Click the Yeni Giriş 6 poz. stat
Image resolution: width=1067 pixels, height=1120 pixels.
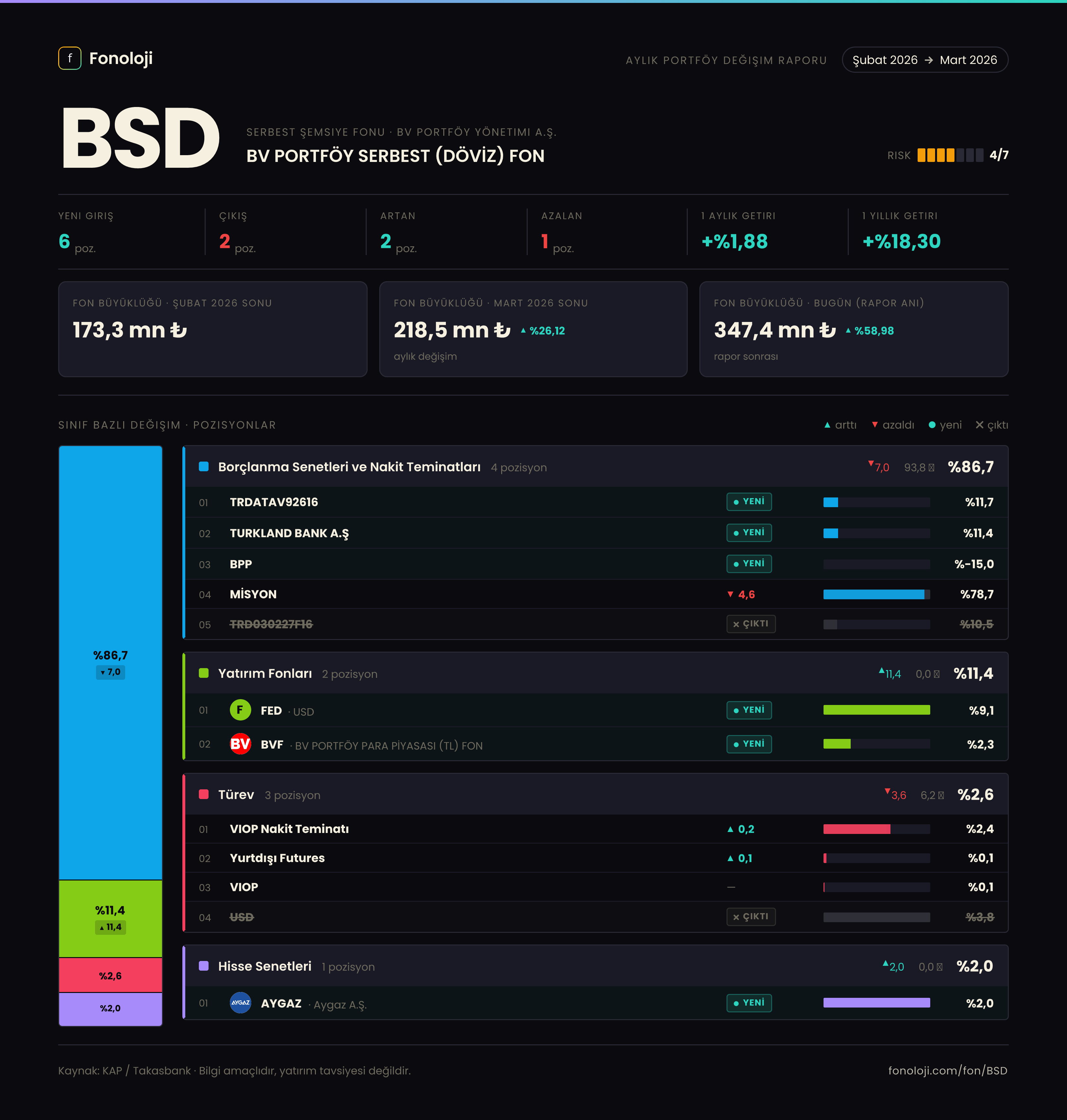(x=86, y=232)
